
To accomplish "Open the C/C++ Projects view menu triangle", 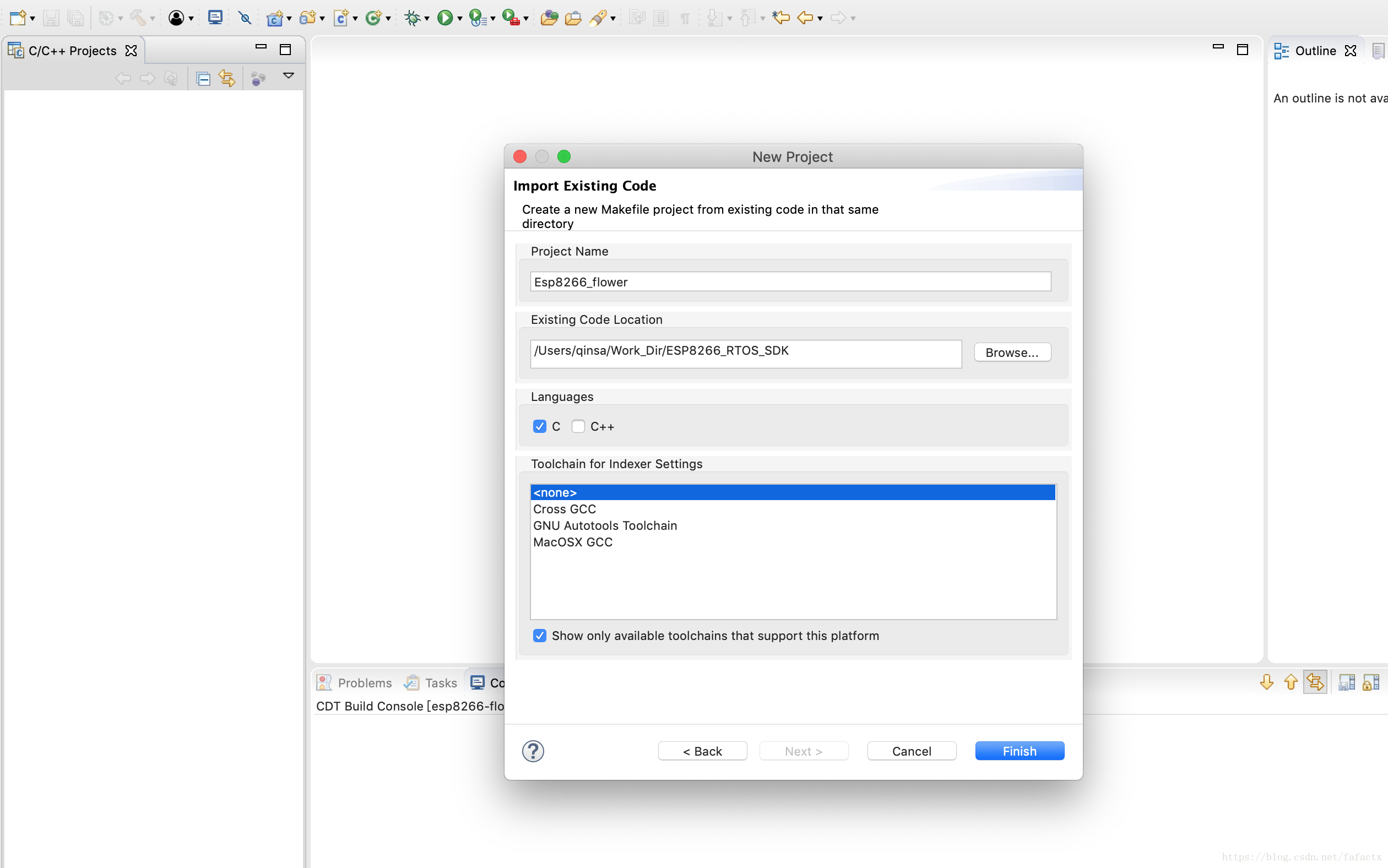I will (x=289, y=76).
